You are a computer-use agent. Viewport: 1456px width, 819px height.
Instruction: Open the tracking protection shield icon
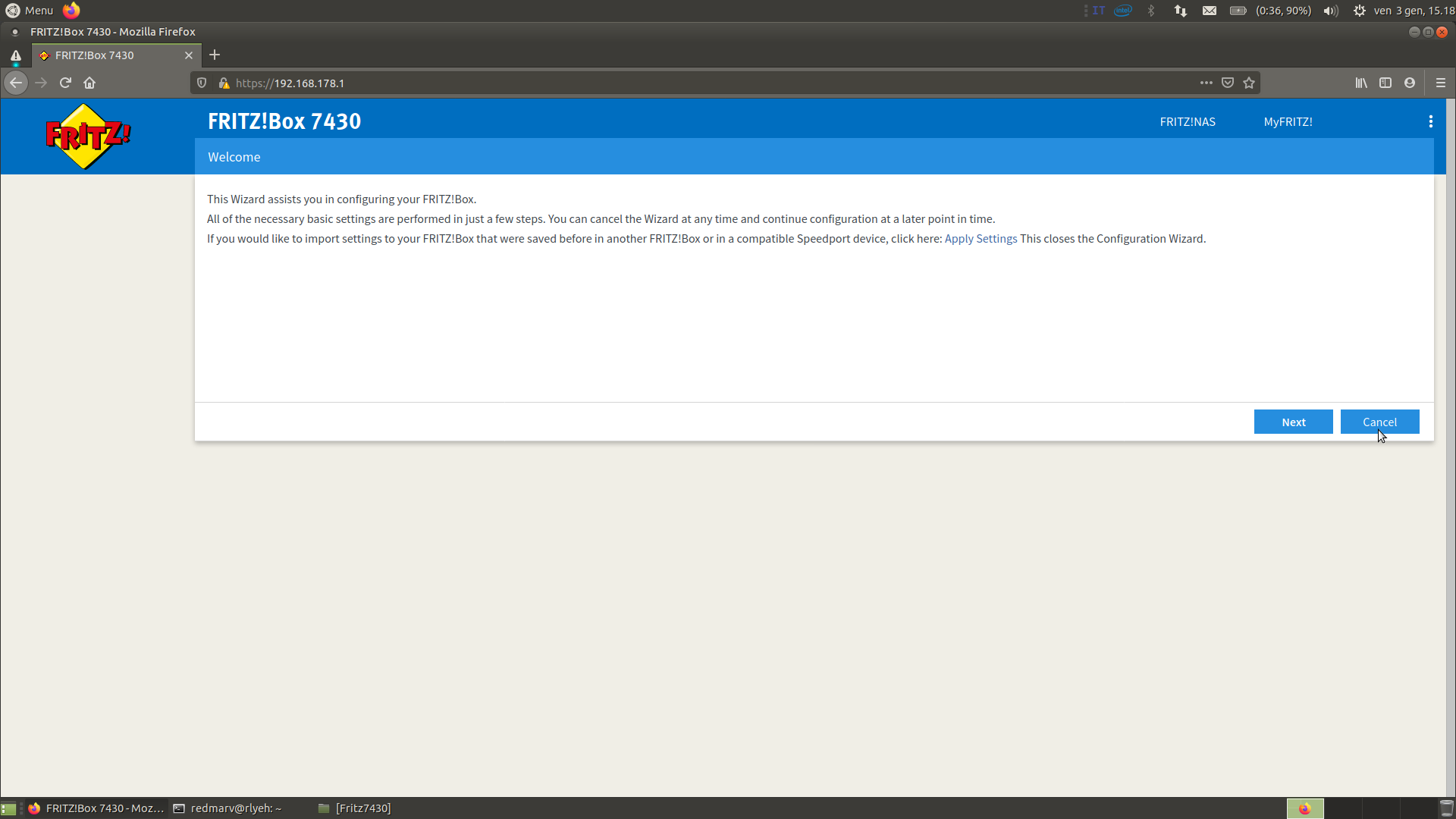point(202,83)
